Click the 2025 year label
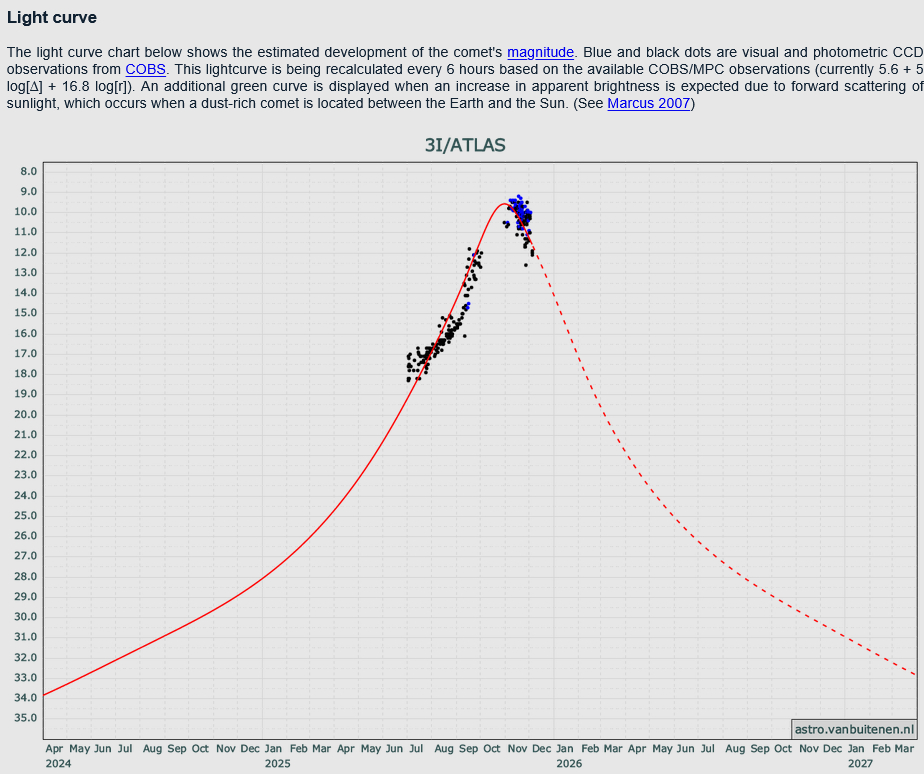The image size is (924, 774). (278, 764)
